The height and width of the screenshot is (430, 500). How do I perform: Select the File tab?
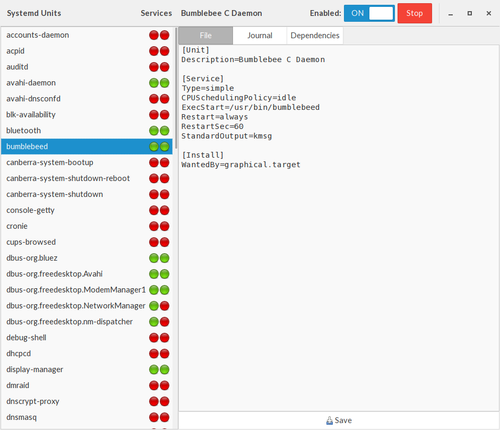(206, 35)
